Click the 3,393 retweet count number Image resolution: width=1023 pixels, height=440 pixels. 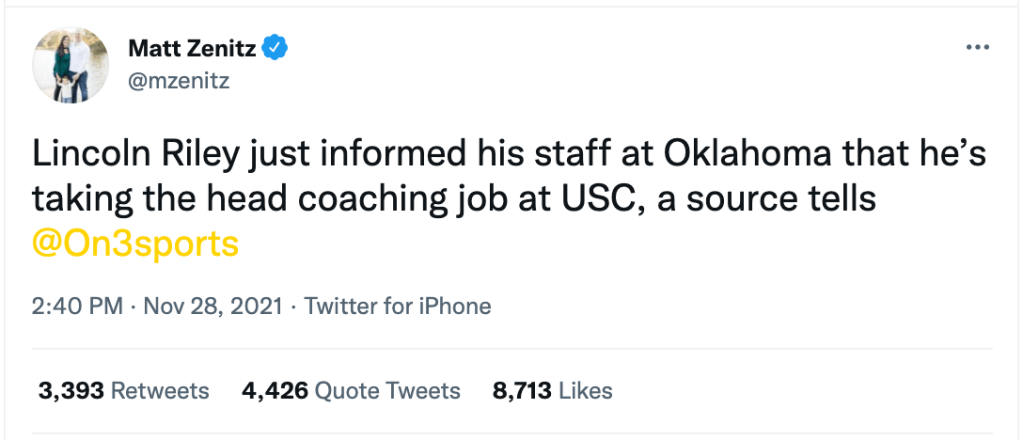pos(70,391)
